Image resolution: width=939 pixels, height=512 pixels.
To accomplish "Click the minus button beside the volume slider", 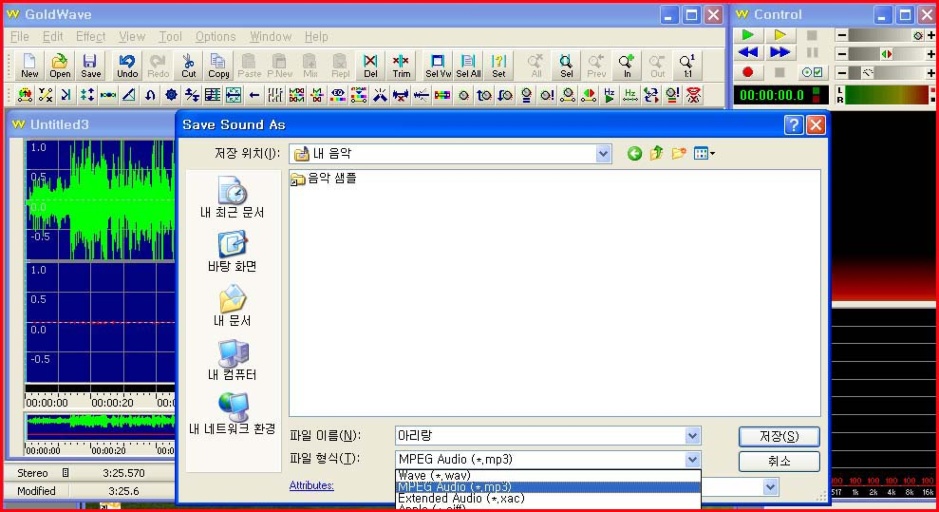I will pos(841,36).
